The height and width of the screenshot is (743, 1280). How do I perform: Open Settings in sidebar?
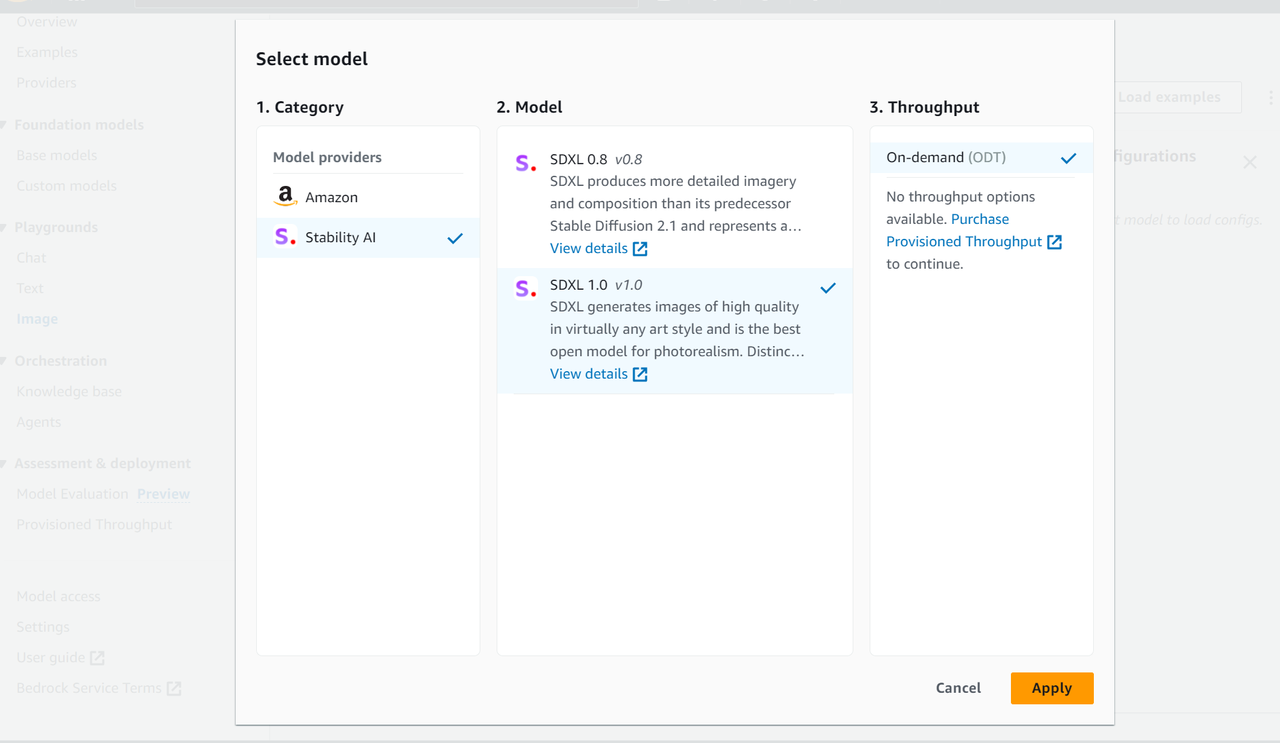(43, 627)
